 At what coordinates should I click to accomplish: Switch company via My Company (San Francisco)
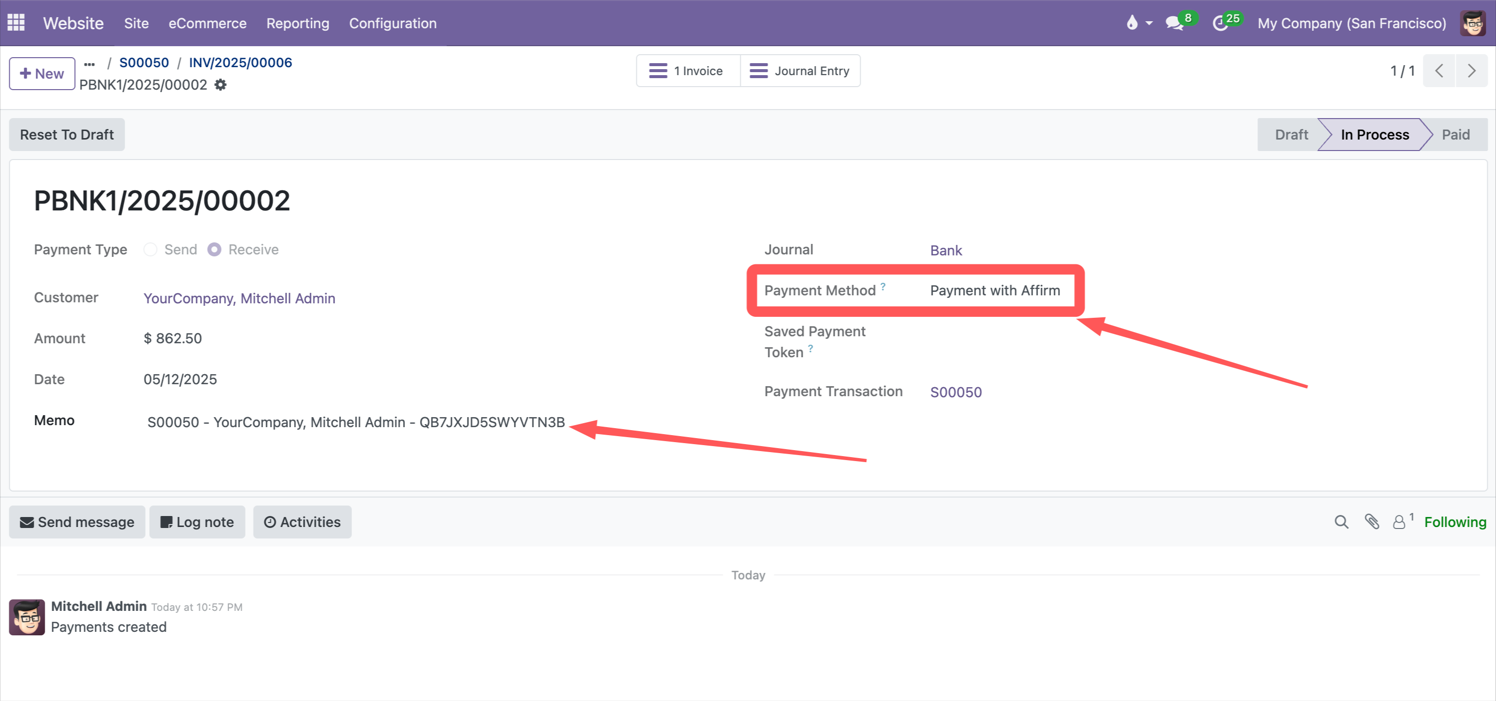point(1351,23)
